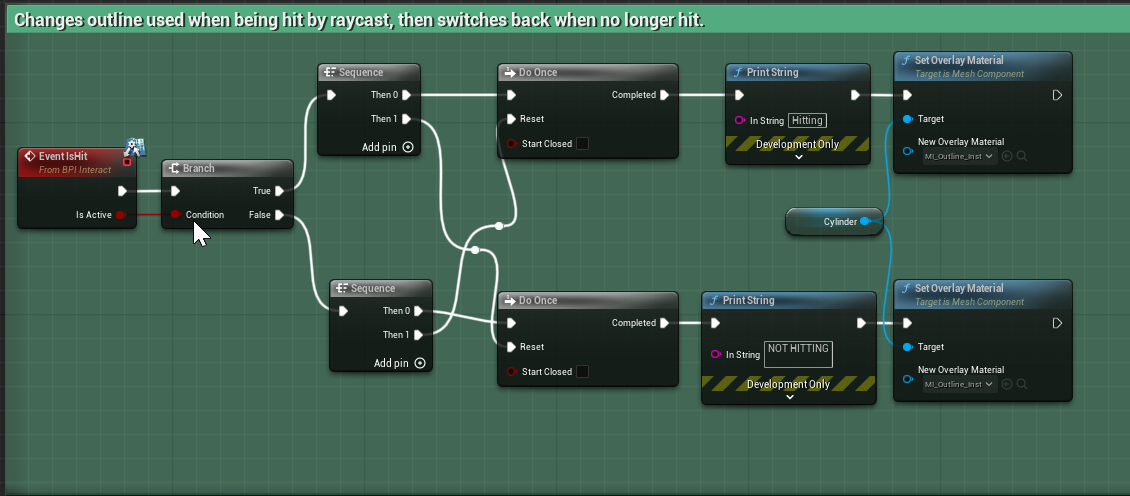Click browse magnifier on Set Overlay after NOT HITTING
Viewport: 1130px width, 496px height.
pos(1022,384)
